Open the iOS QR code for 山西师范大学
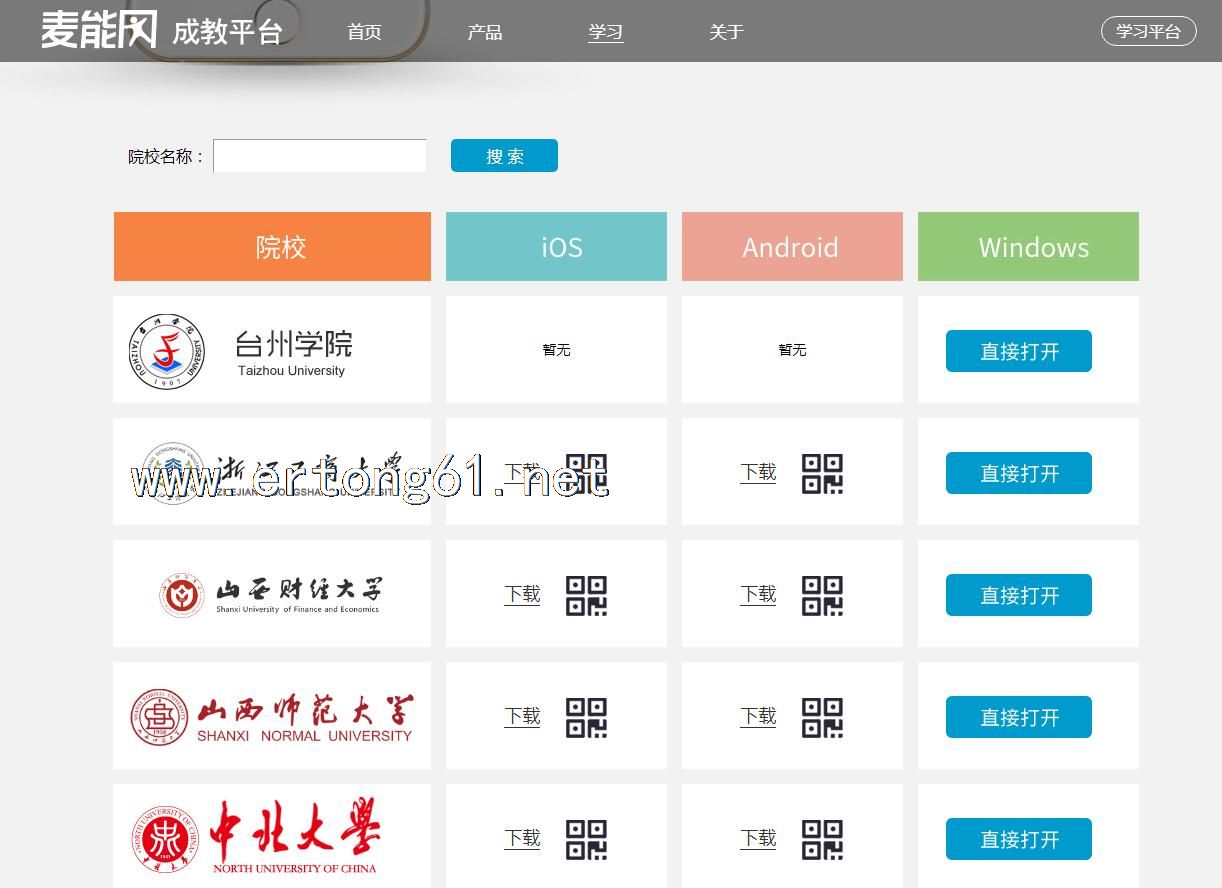 [586, 717]
